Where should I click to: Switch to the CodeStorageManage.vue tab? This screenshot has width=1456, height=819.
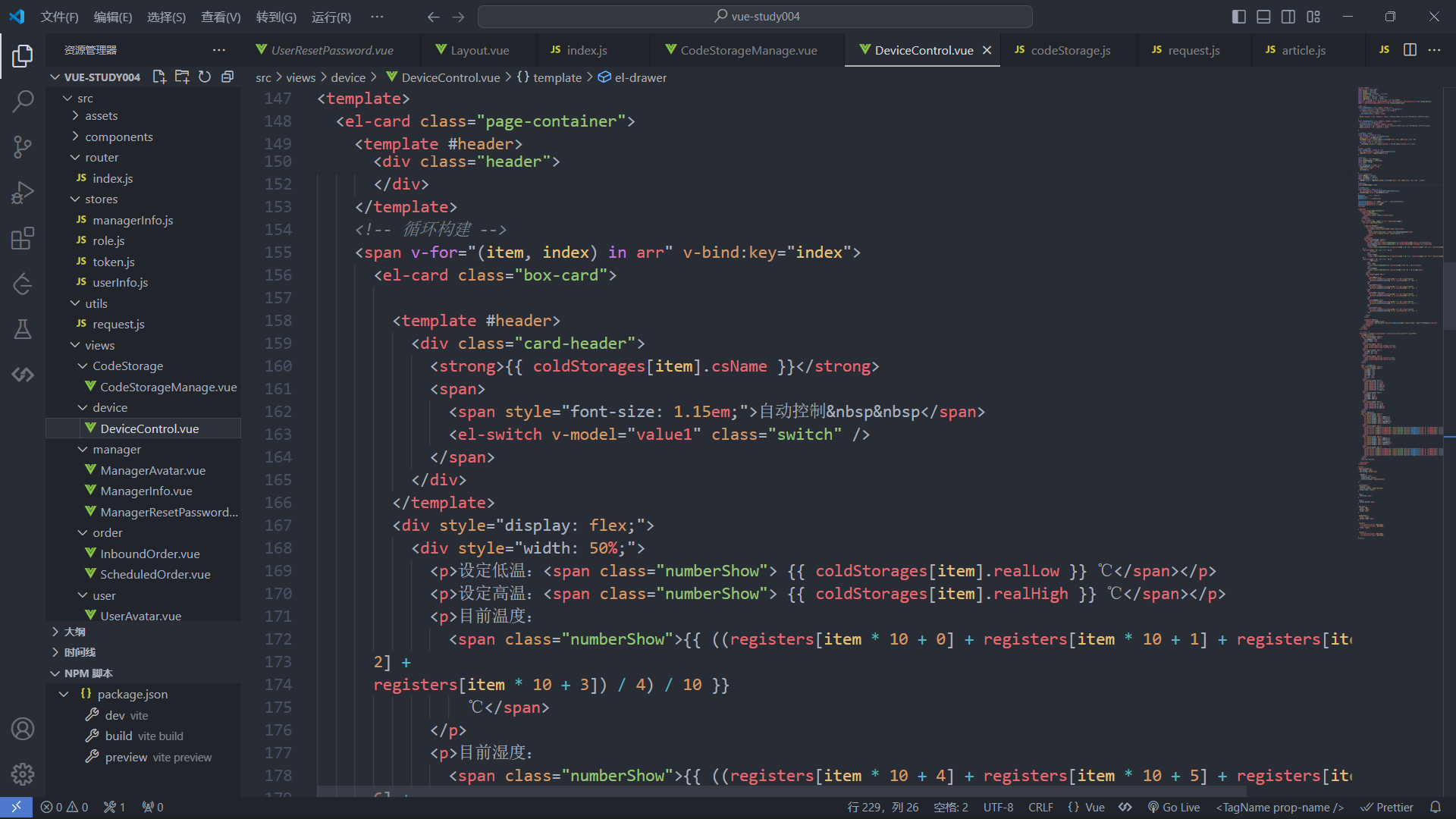748,50
